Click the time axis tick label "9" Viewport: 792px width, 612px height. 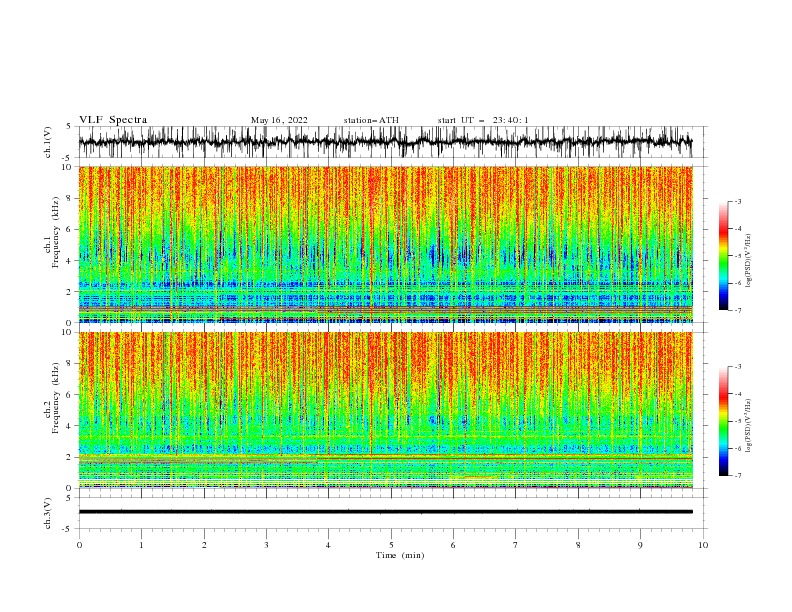(x=640, y=545)
